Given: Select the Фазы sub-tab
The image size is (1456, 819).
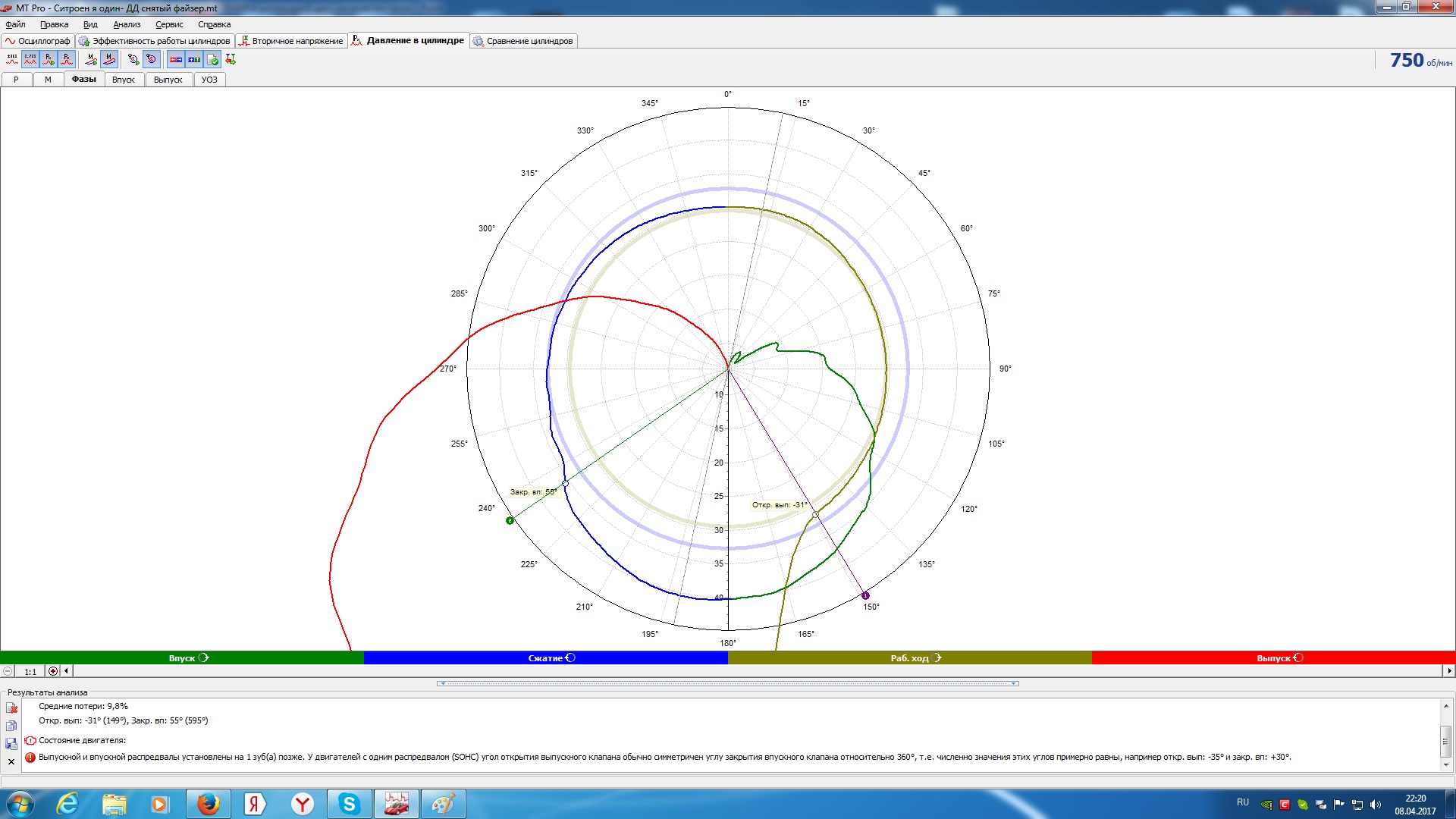Looking at the screenshot, I should tap(83, 79).
